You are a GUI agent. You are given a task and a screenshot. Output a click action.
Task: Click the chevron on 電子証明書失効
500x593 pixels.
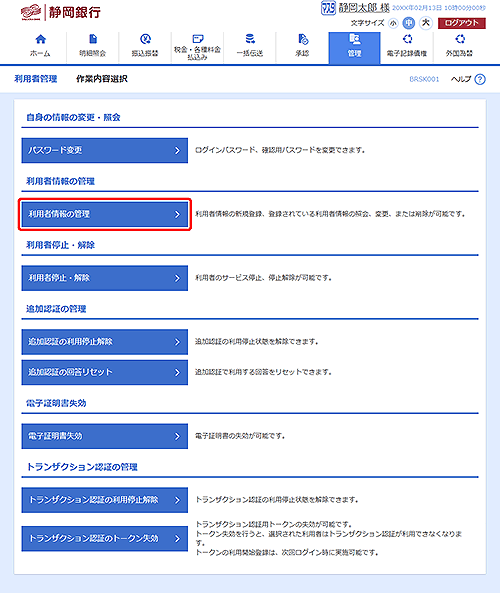(x=177, y=436)
